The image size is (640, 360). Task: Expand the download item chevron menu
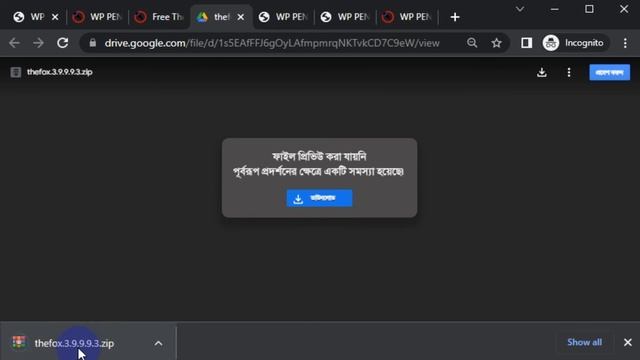click(158, 343)
